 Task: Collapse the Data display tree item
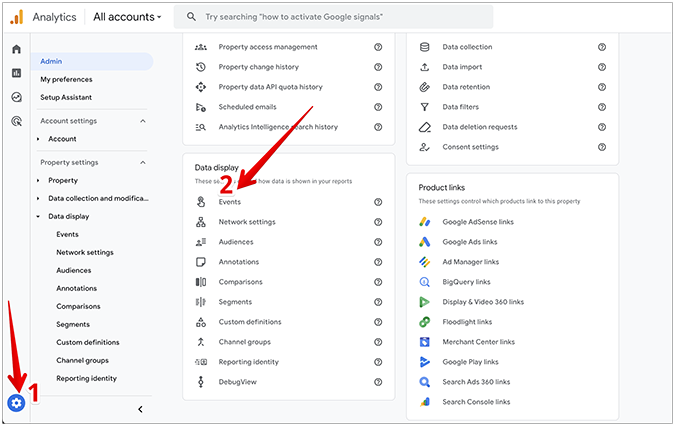tap(38, 217)
